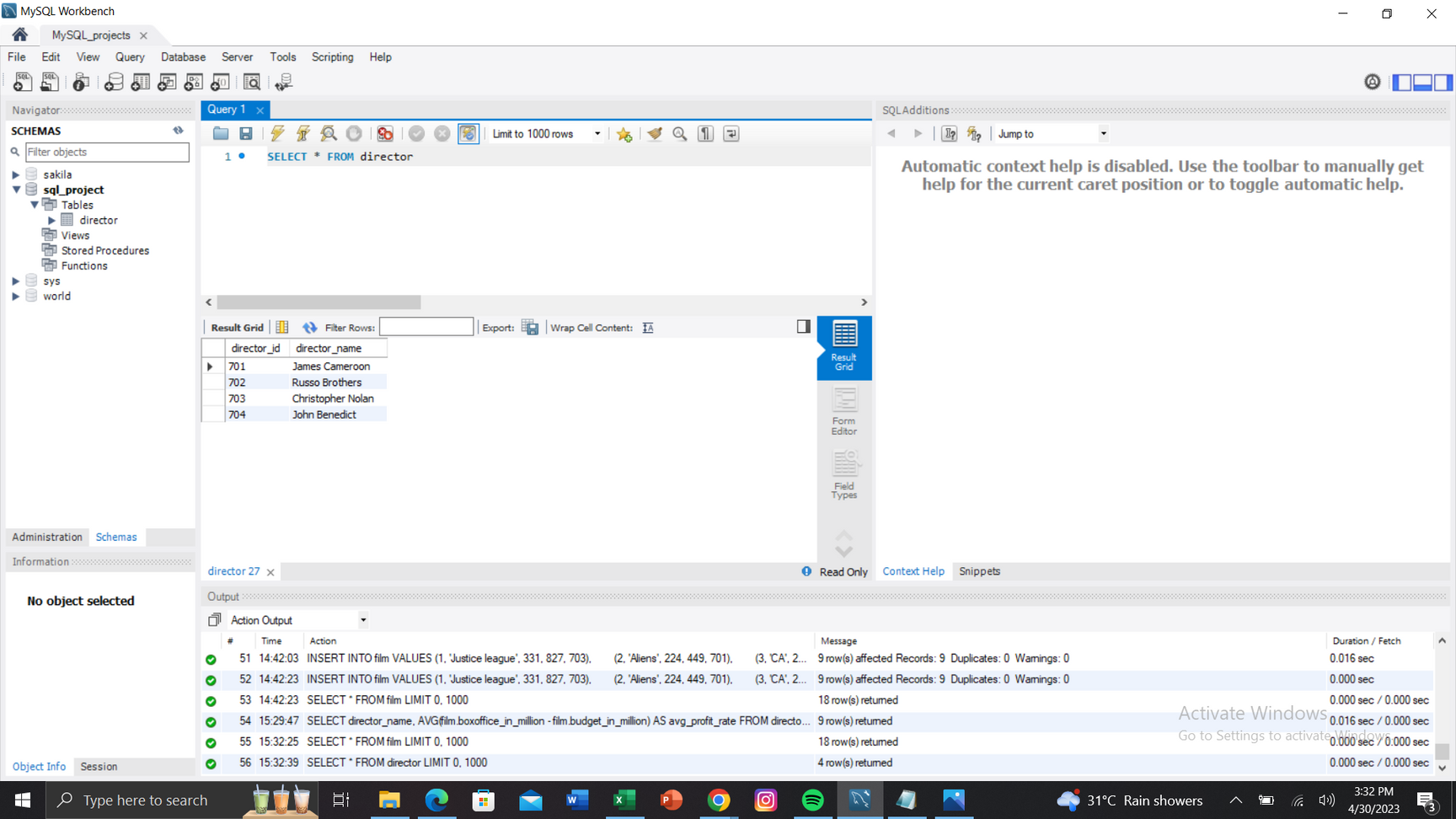Open SQL script file in new tab
This screenshot has height=819, width=1456.
tap(50, 82)
